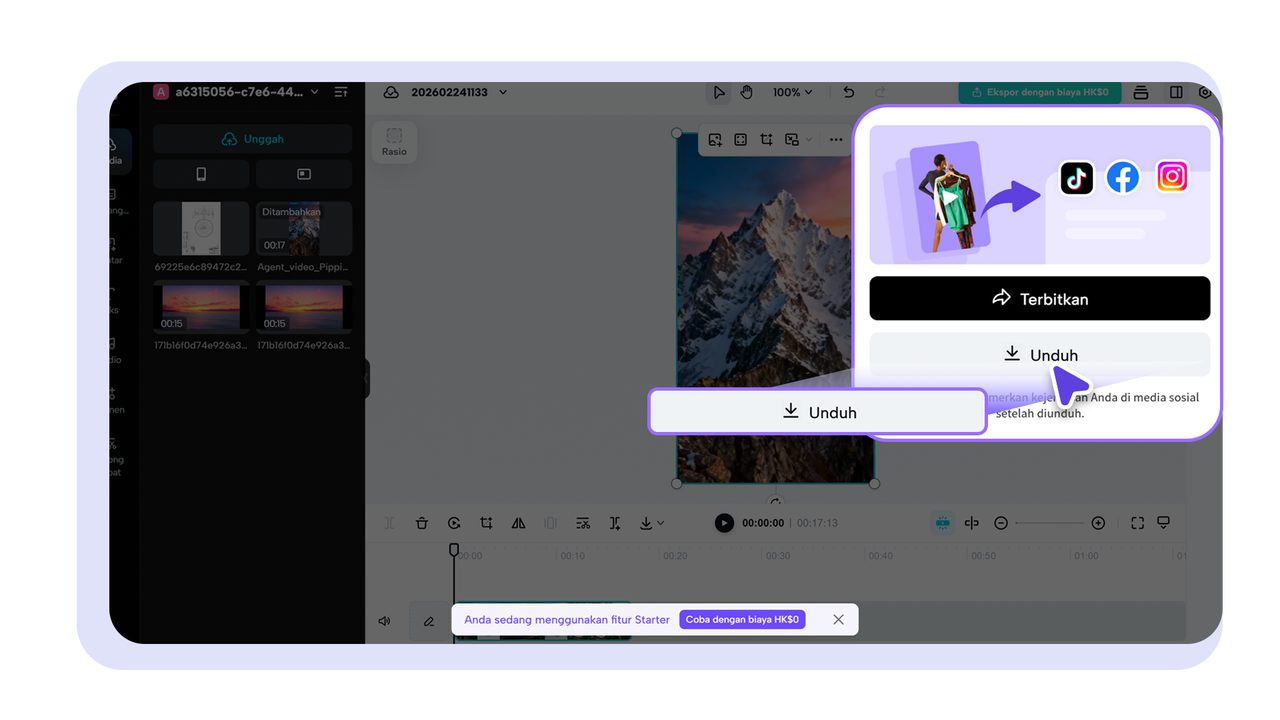Select the crop icon in canvas toolbar
This screenshot has height=720, width=1280.
[x=766, y=140]
